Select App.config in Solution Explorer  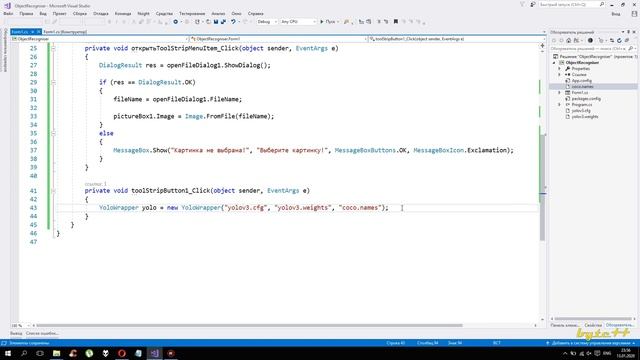582,81
